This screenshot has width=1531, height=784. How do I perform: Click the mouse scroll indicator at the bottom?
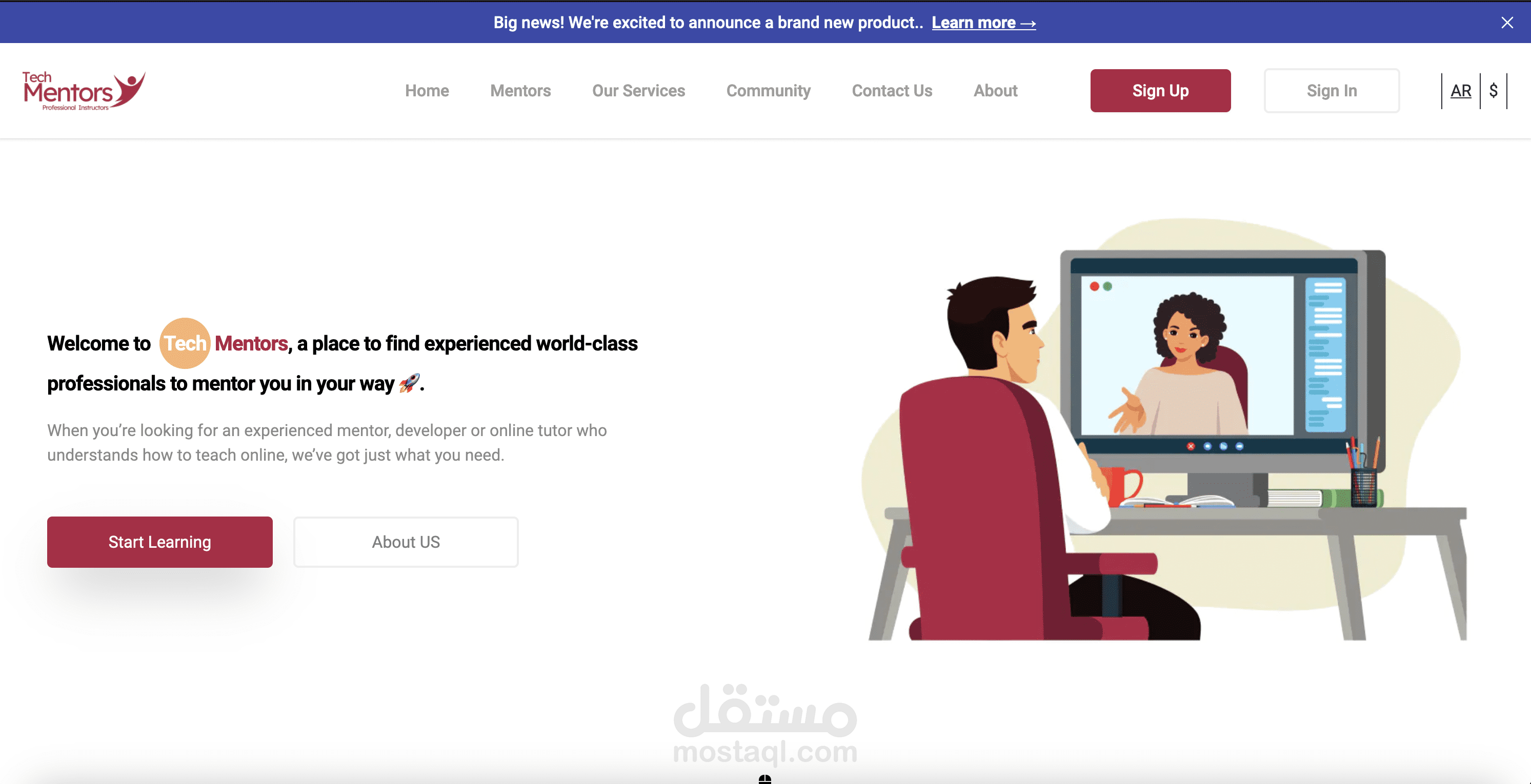(764, 779)
